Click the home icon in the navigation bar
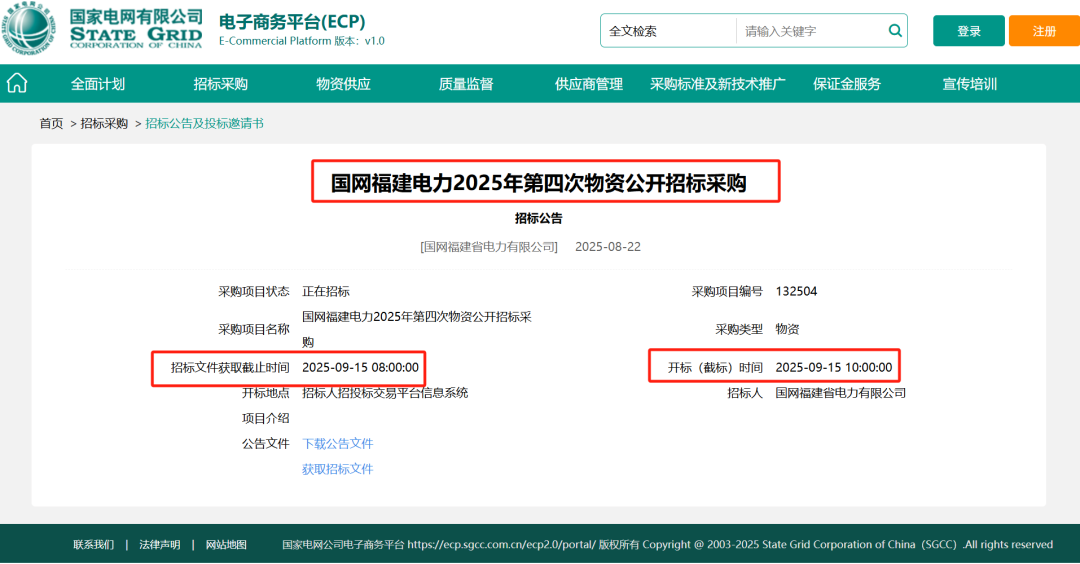 [x=17, y=83]
